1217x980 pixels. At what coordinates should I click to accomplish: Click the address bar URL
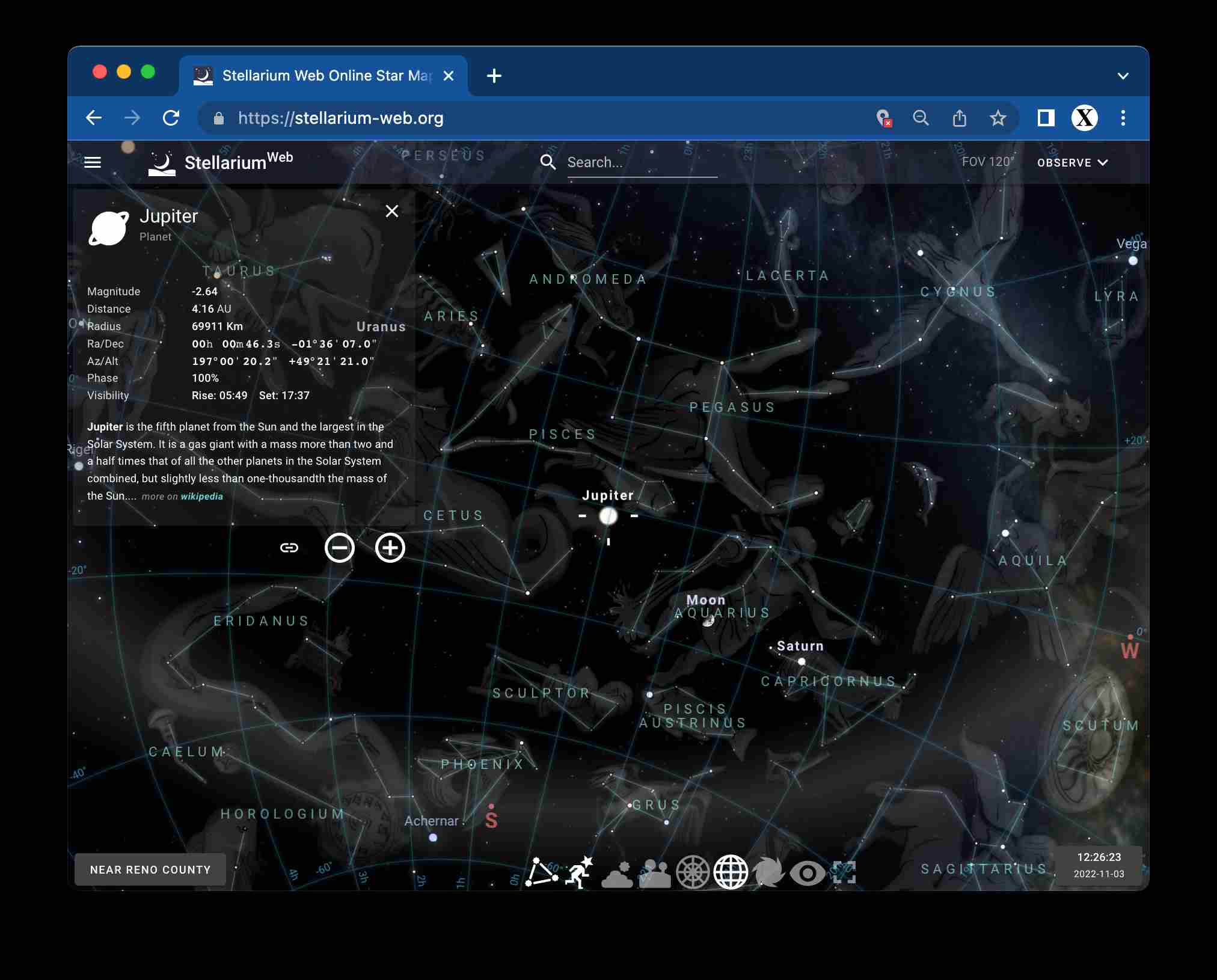point(341,118)
